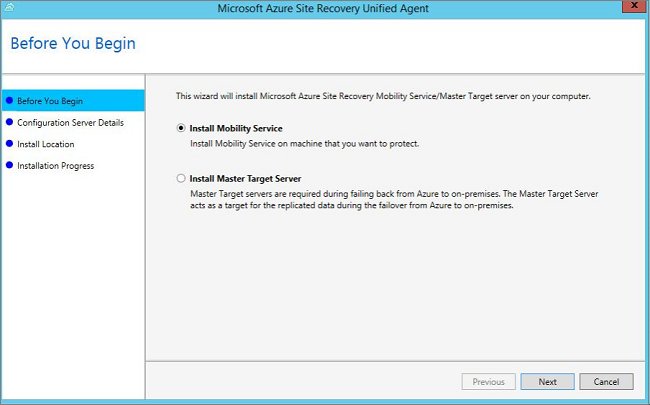Click the Azure Site Recovery title bar icon

9,7
